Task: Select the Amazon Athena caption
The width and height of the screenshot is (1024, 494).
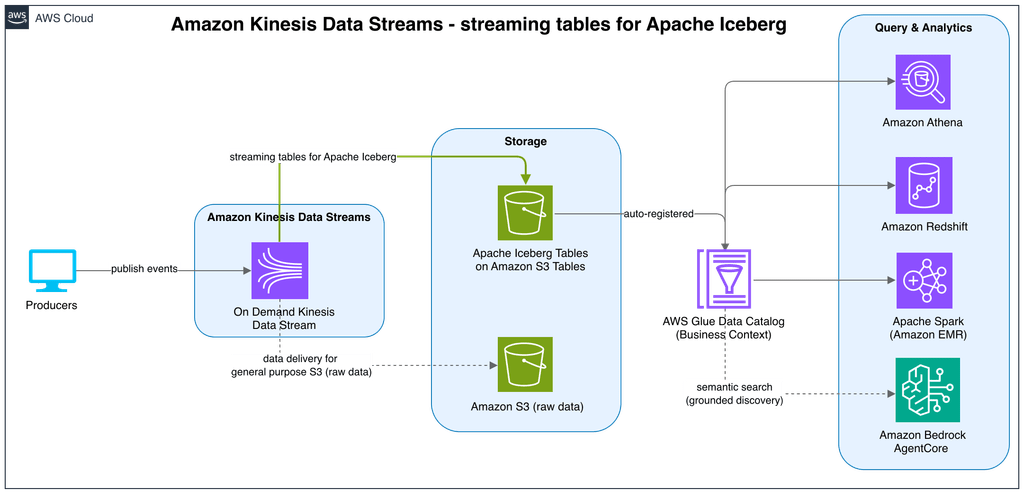Action: tap(923, 122)
